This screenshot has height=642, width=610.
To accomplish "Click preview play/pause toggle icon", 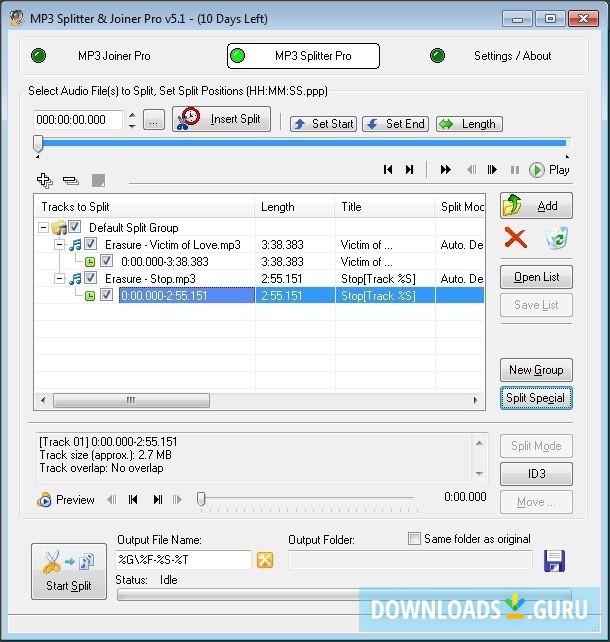I will click(x=158, y=500).
